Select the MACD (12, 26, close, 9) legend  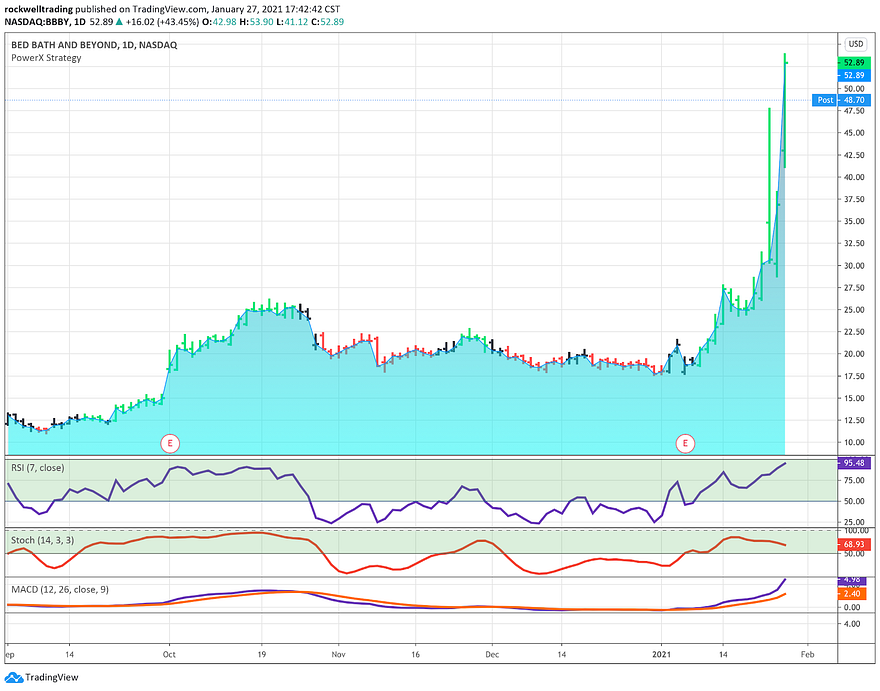(x=60, y=589)
